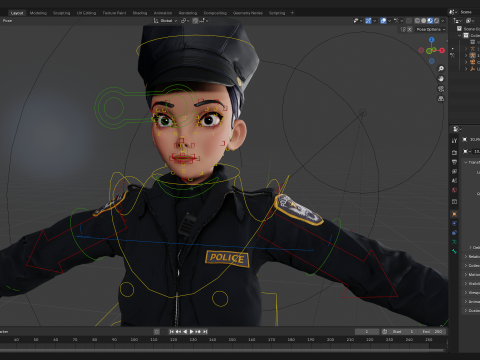Open viewport shading options dropdown arrow

point(443,21)
